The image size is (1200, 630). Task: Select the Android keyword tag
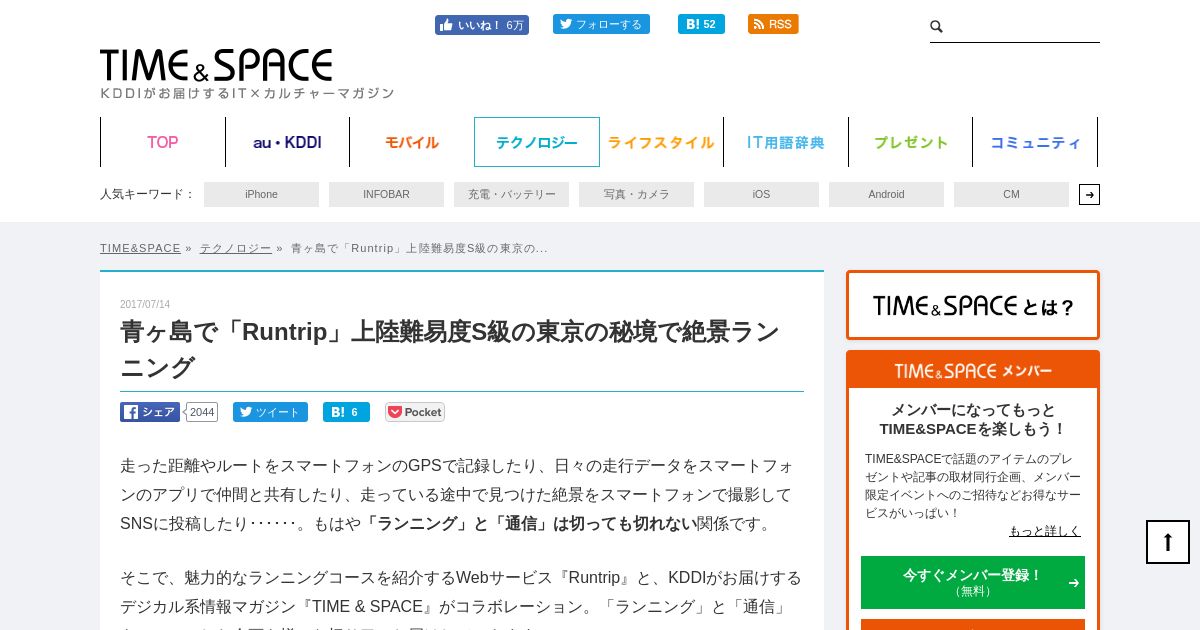pyautogui.click(x=886, y=194)
